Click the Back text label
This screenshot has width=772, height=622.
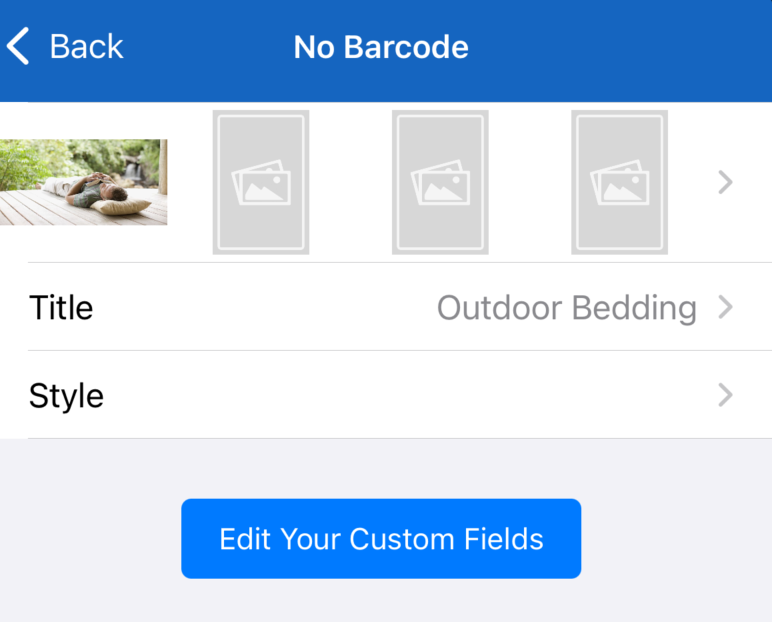tap(86, 47)
